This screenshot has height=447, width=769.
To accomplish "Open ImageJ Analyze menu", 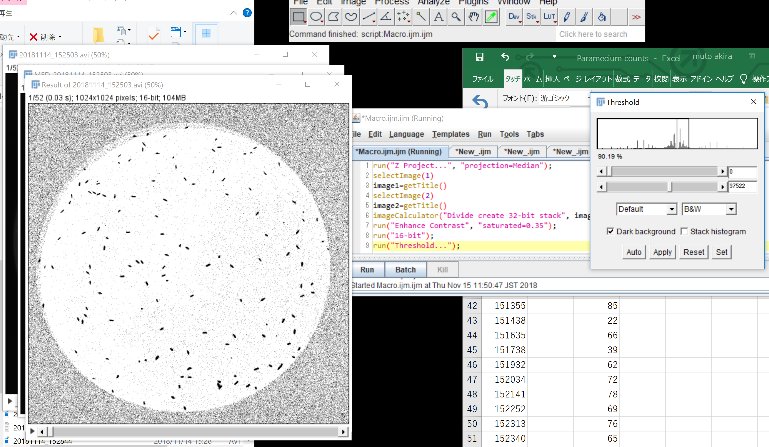I will click(433, 2).
